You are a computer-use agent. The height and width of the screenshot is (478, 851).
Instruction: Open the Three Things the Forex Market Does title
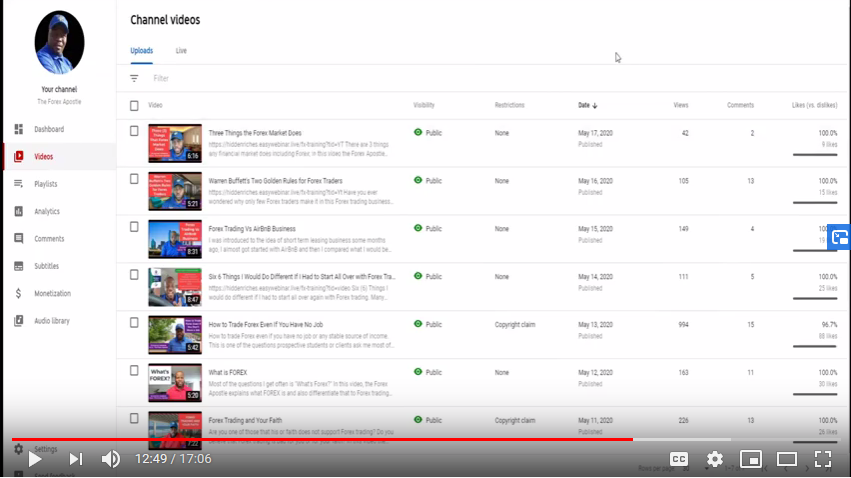pos(255,133)
